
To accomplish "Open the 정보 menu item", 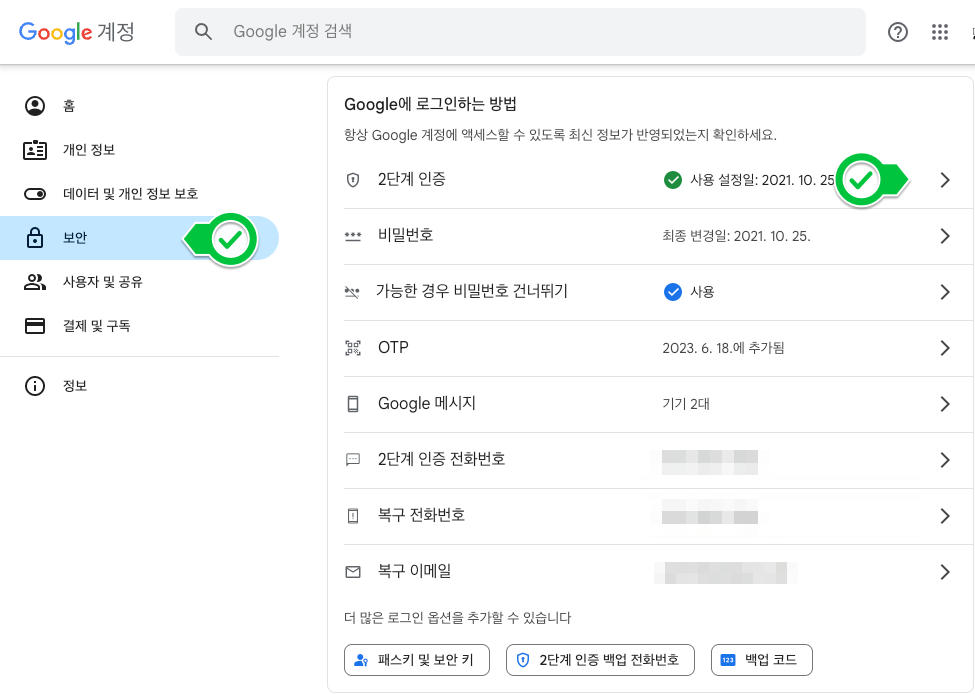I will (x=139, y=386).
